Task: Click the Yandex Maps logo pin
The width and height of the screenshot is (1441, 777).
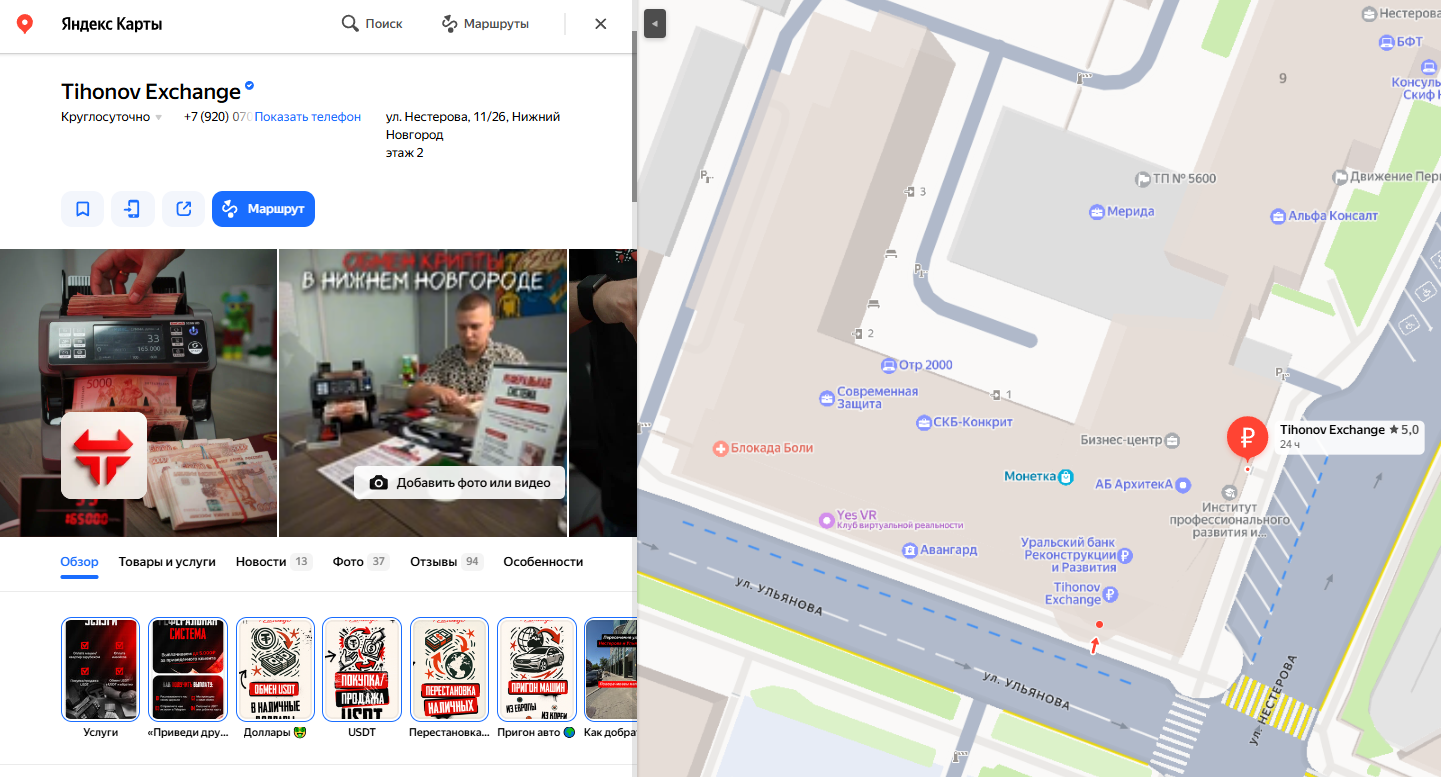Action: click(x=25, y=24)
